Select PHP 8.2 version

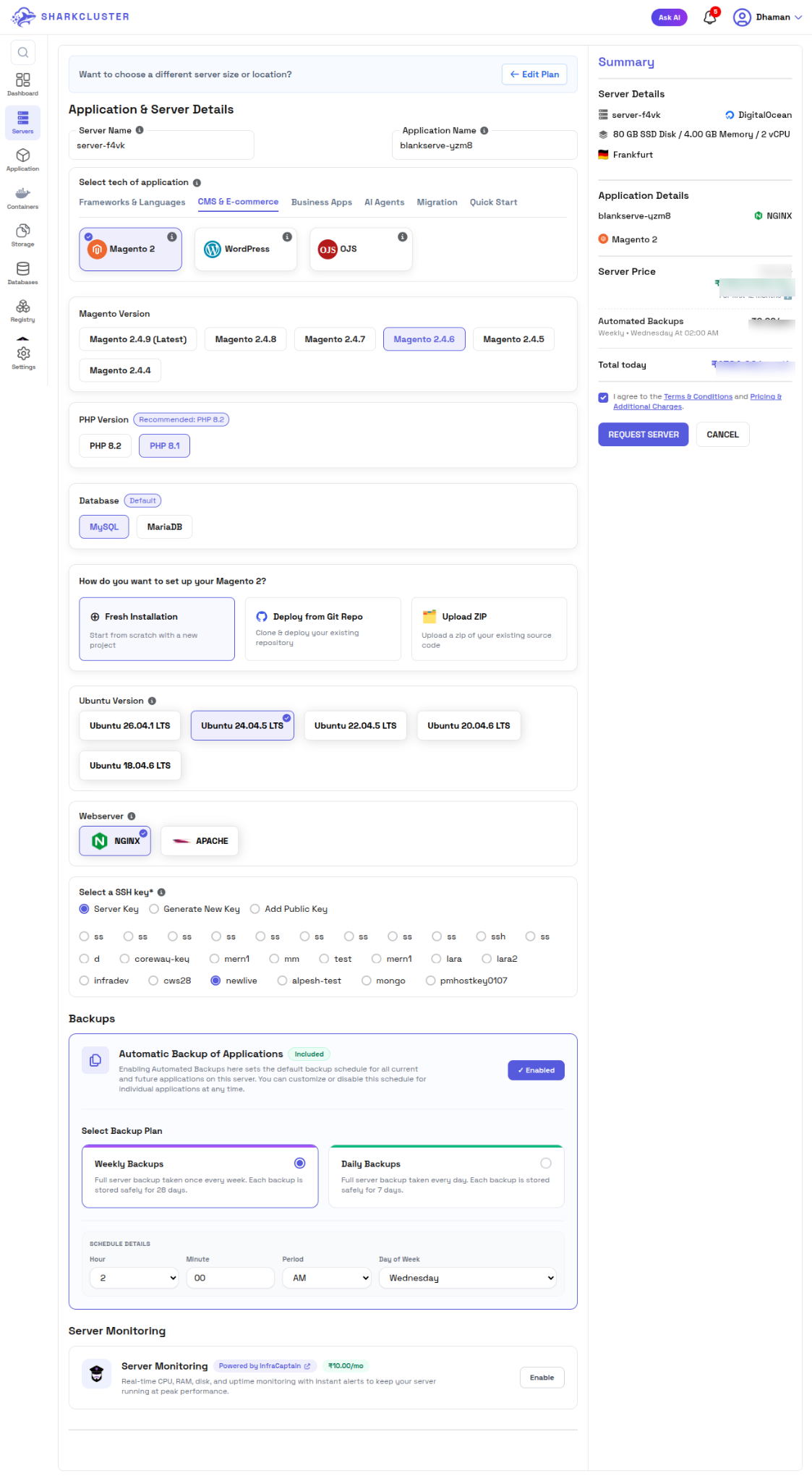point(106,446)
